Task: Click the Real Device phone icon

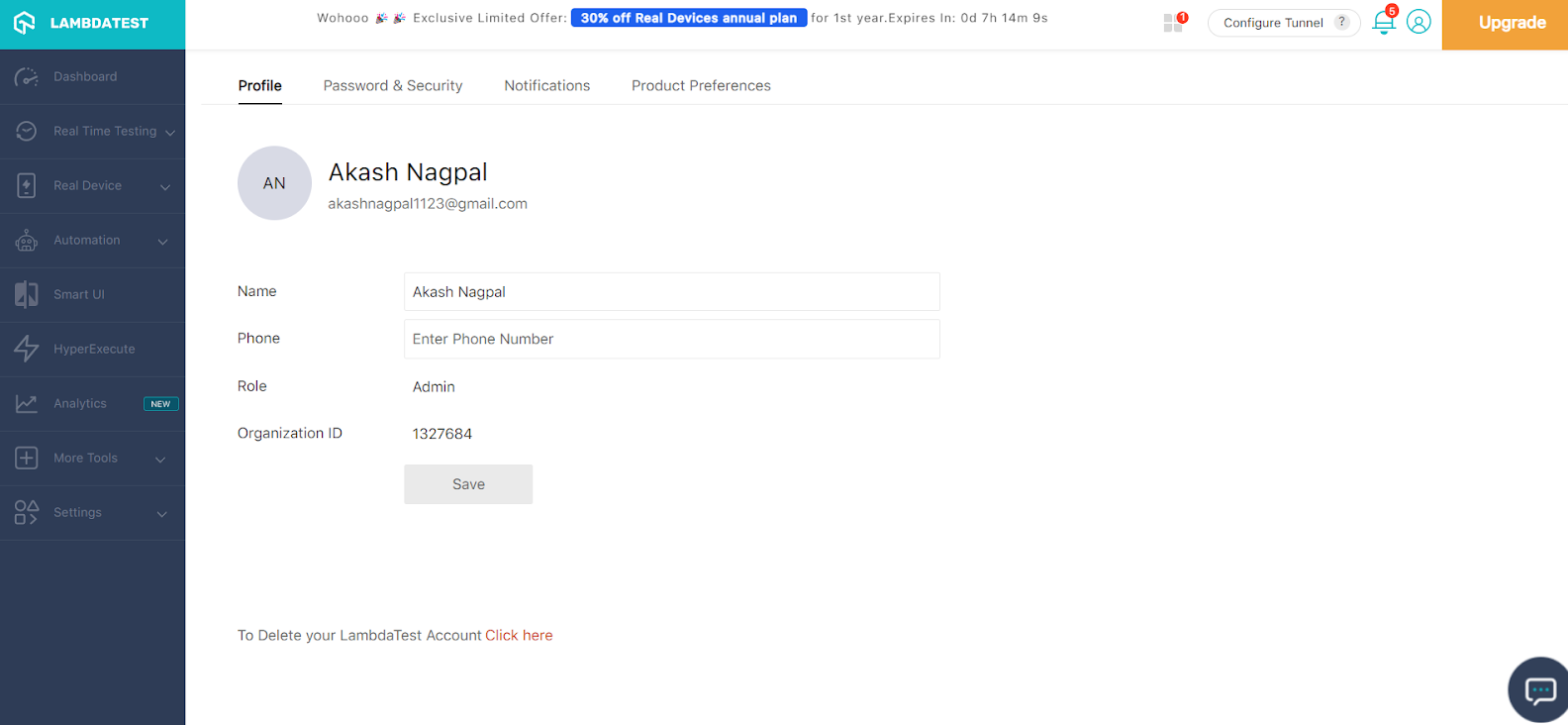Action: click(27, 186)
